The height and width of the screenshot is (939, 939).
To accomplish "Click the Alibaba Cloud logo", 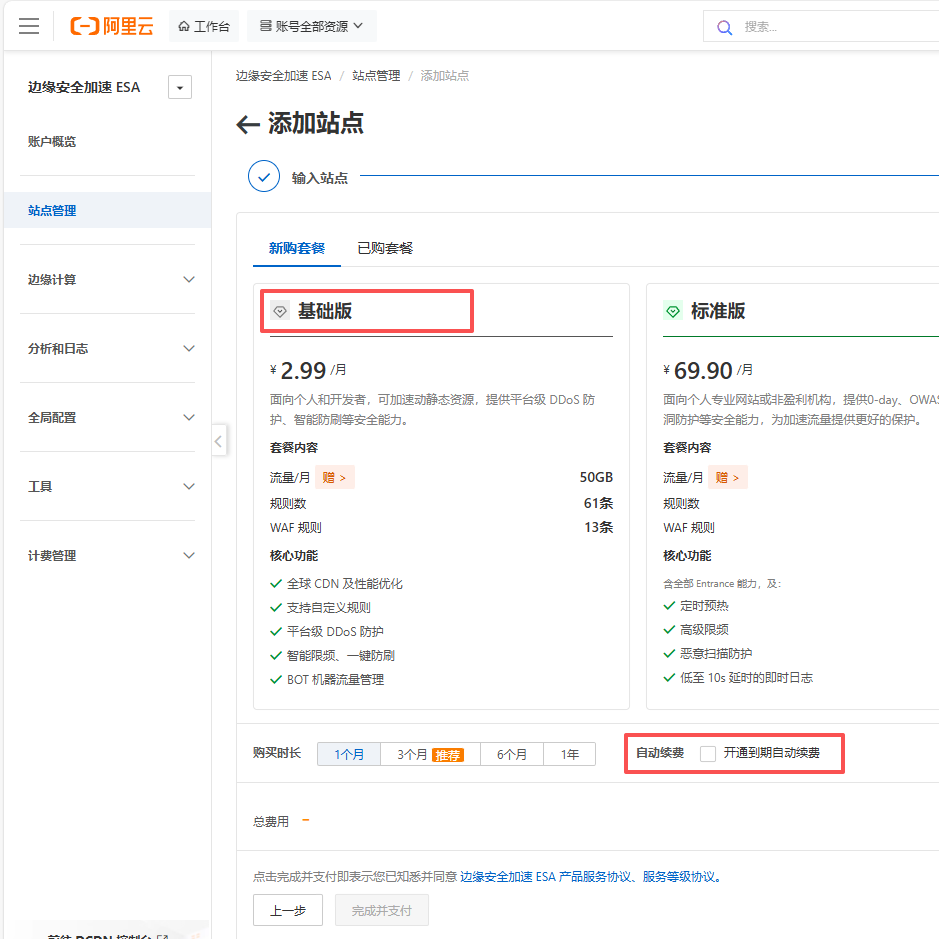I will tap(112, 27).
